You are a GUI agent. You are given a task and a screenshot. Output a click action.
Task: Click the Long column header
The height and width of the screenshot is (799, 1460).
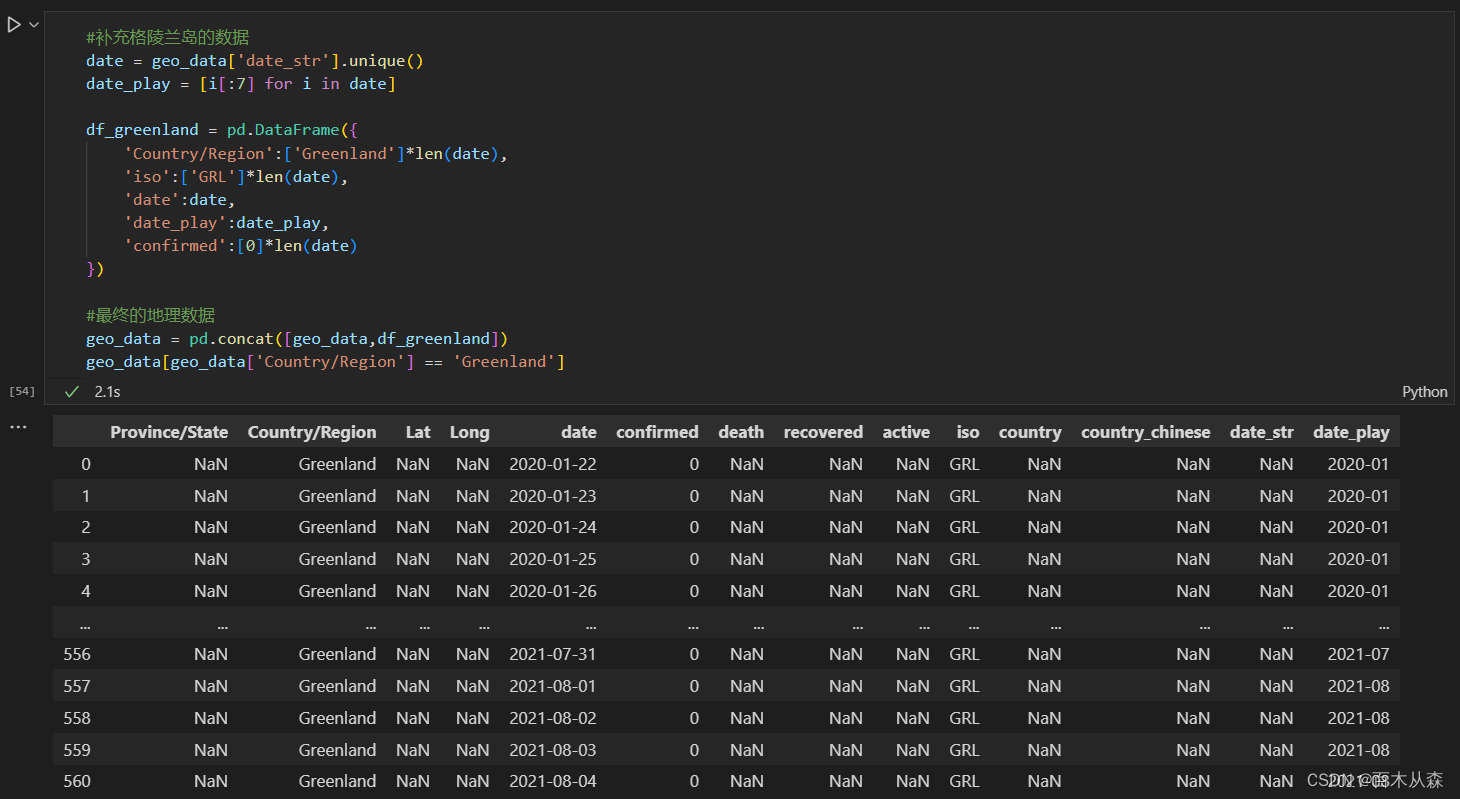tap(469, 432)
